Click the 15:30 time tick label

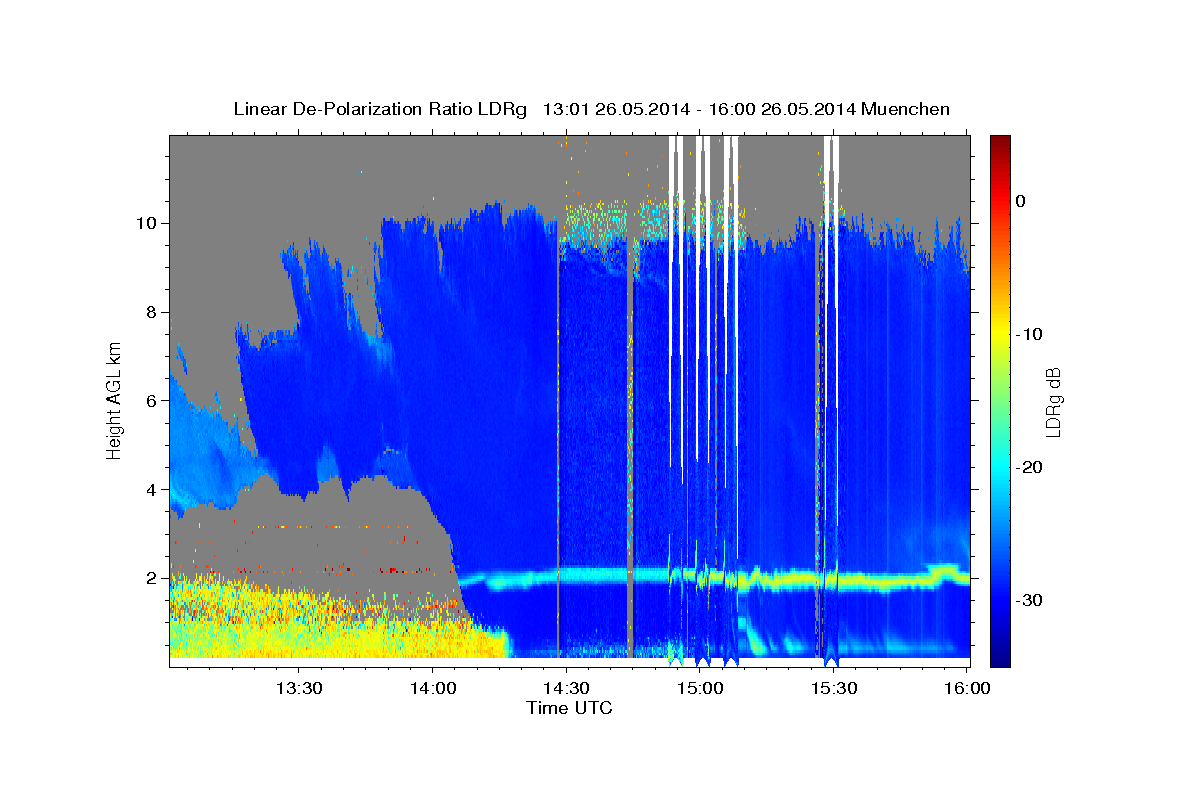(834, 688)
